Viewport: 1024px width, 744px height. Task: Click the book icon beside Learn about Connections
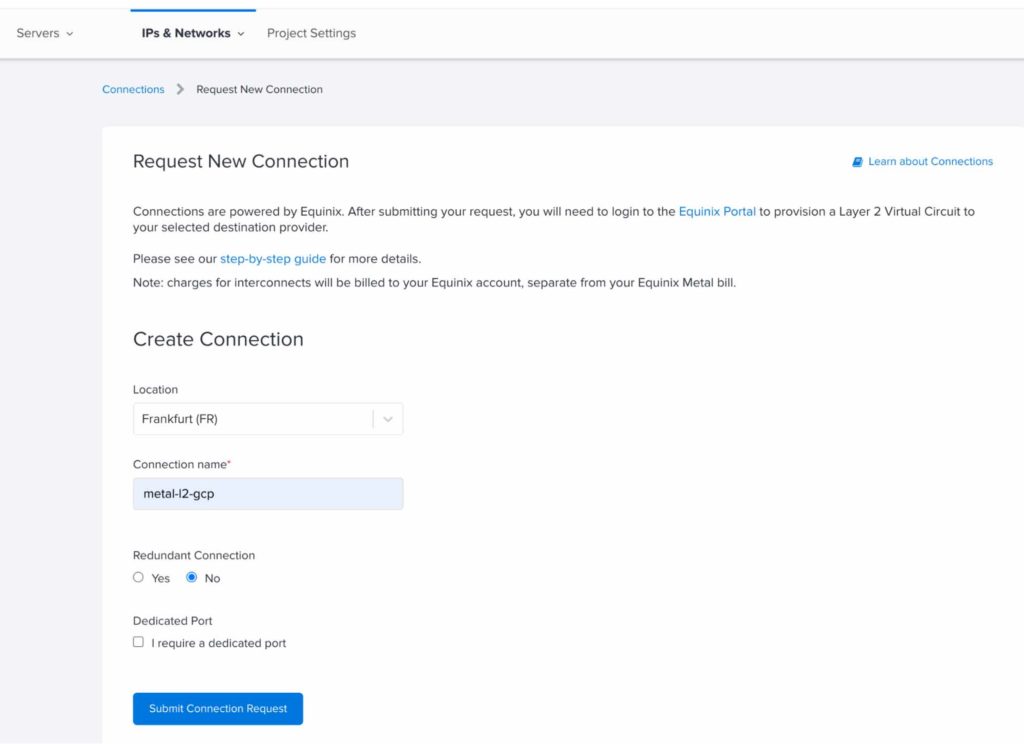[x=856, y=161]
